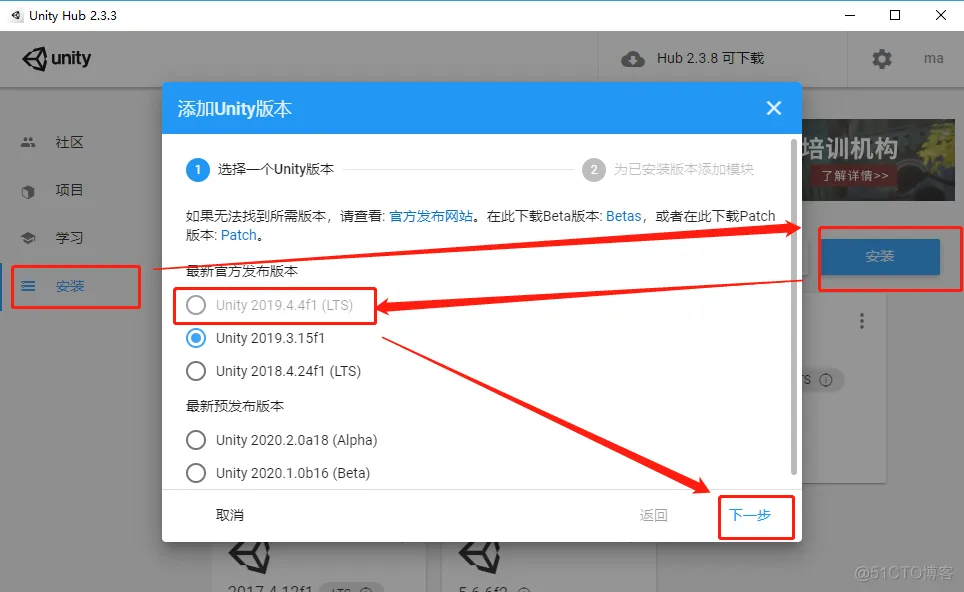Click the 最新官方发布版本 heading text
Screen dimensions: 964x592
tap(242, 271)
